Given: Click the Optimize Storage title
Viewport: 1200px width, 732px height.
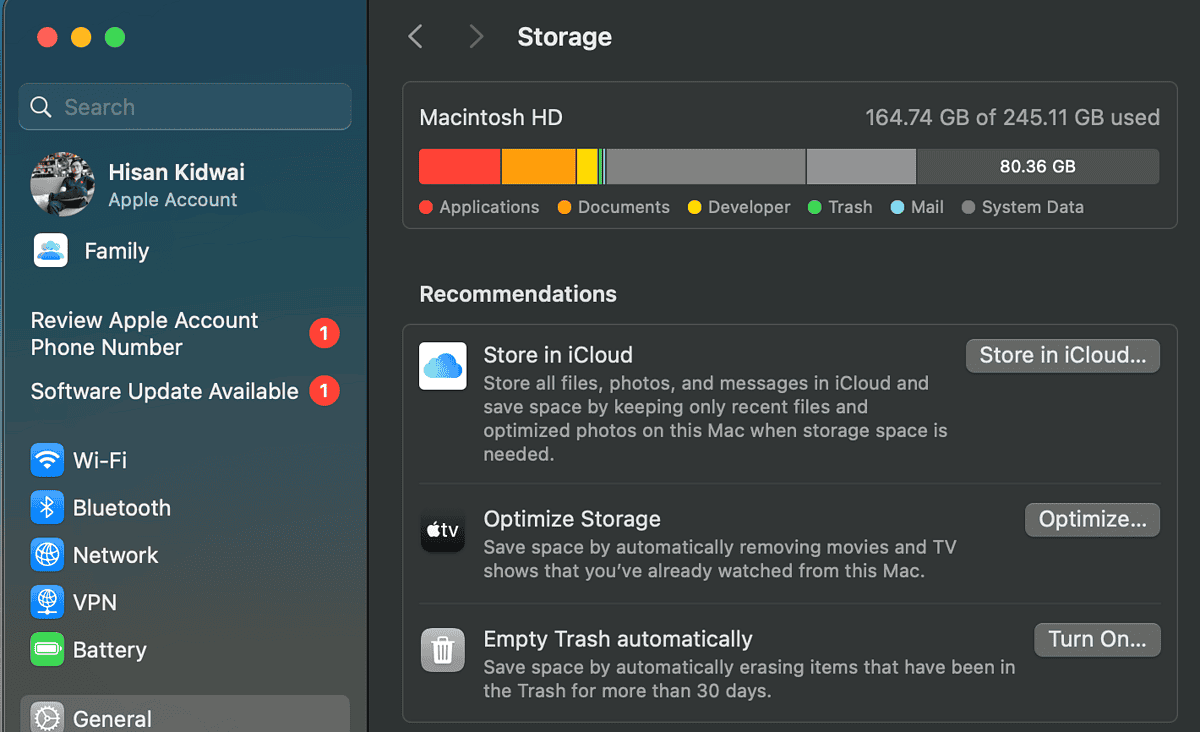Looking at the screenshot, I should 572,519.
